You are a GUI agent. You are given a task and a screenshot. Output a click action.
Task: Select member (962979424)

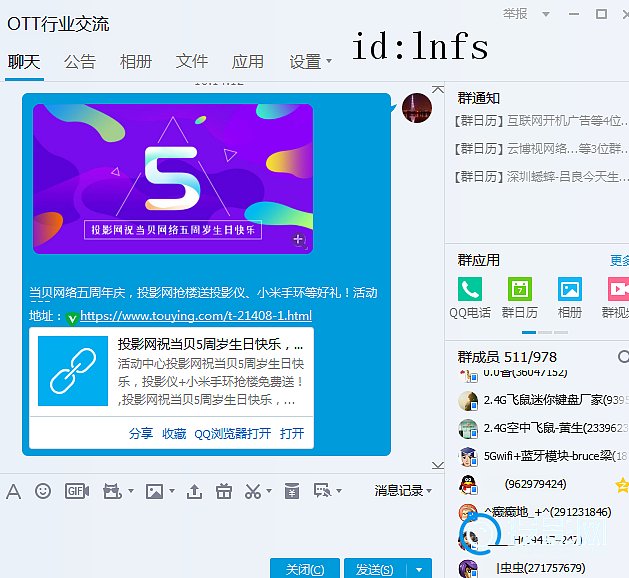536,484
